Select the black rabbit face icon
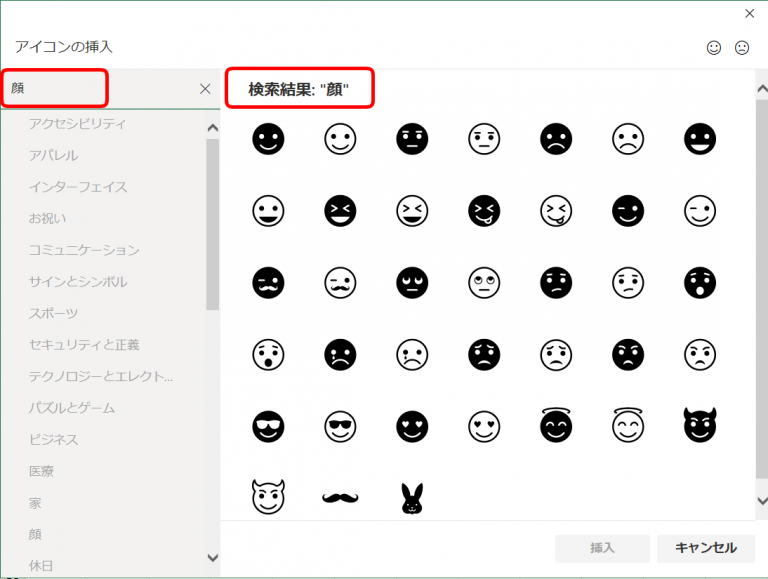The width and height of the screenshot is (768, 579). tap(412, 497)
